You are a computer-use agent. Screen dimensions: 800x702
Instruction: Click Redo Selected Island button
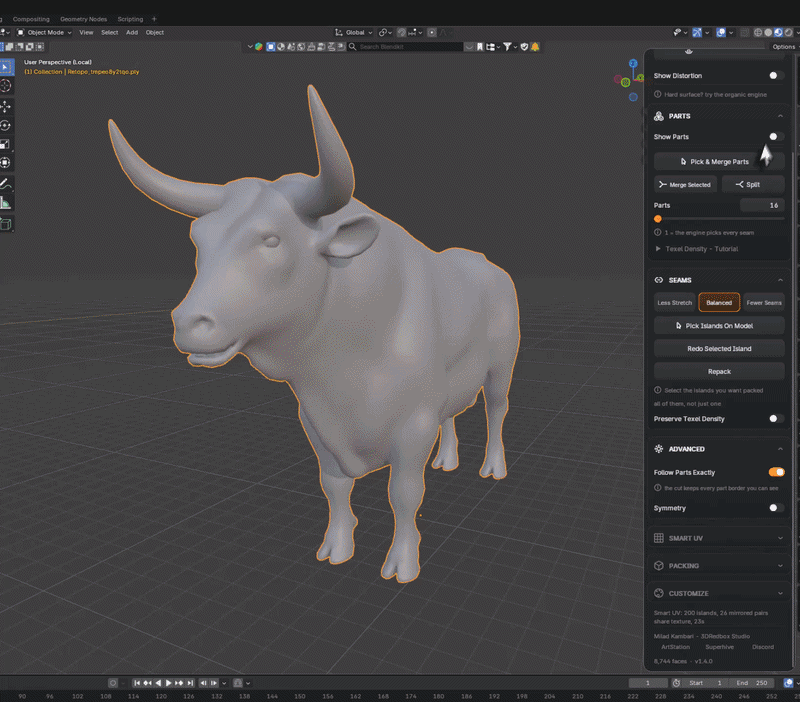pyautogui.click(x=719, y=349)
